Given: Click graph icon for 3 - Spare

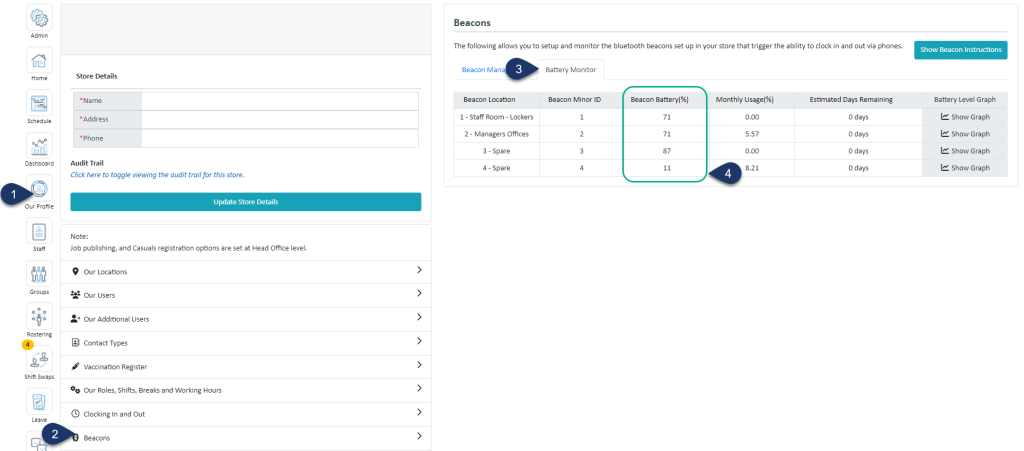Looking at the screenshot, I should pyautogui.click(x=944, y=151).
